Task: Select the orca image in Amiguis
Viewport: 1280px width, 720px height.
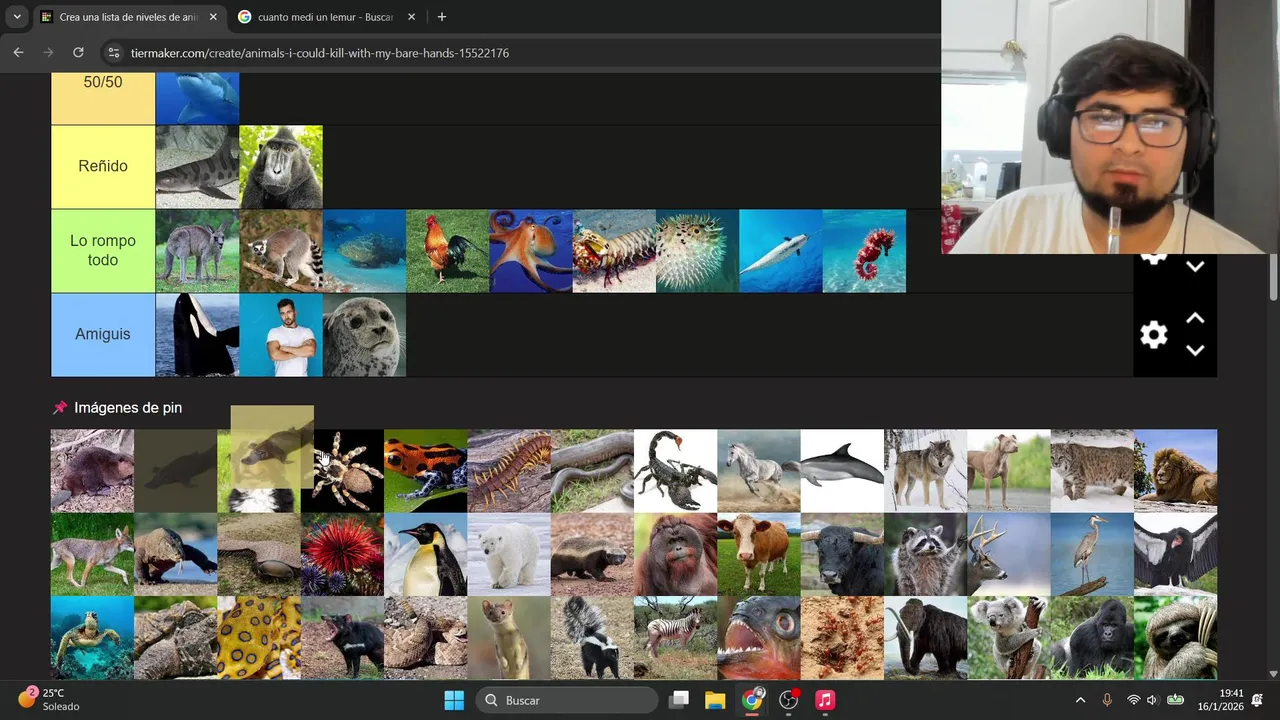Action: (197, 335)
